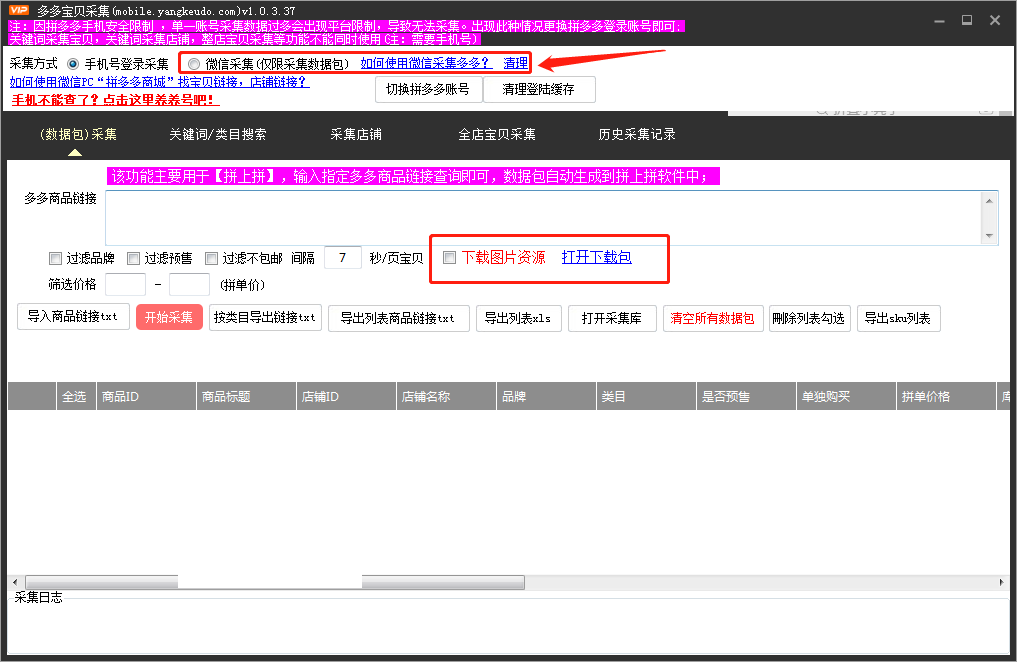Click the minimum 筛选价格 field
The height and width of the screenshot is (662, 1017).
click(x=125, y=285)
